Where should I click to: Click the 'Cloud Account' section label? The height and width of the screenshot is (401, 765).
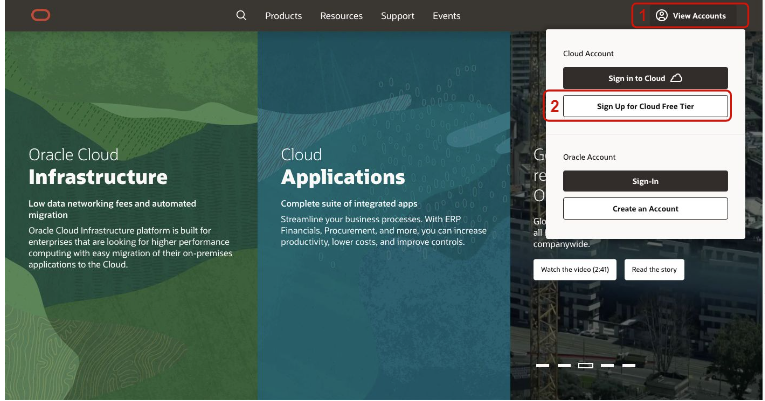588,54
